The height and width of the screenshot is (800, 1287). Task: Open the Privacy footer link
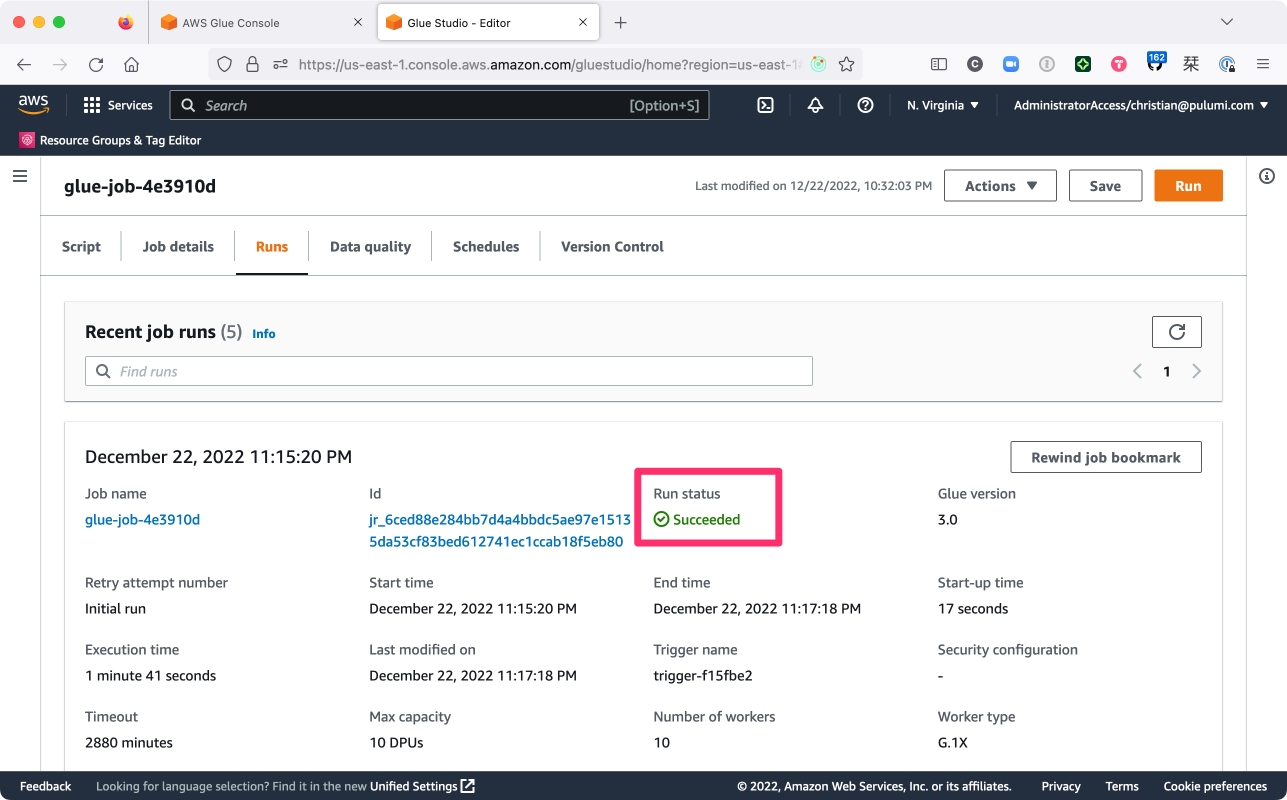[x=1061, y=786]
